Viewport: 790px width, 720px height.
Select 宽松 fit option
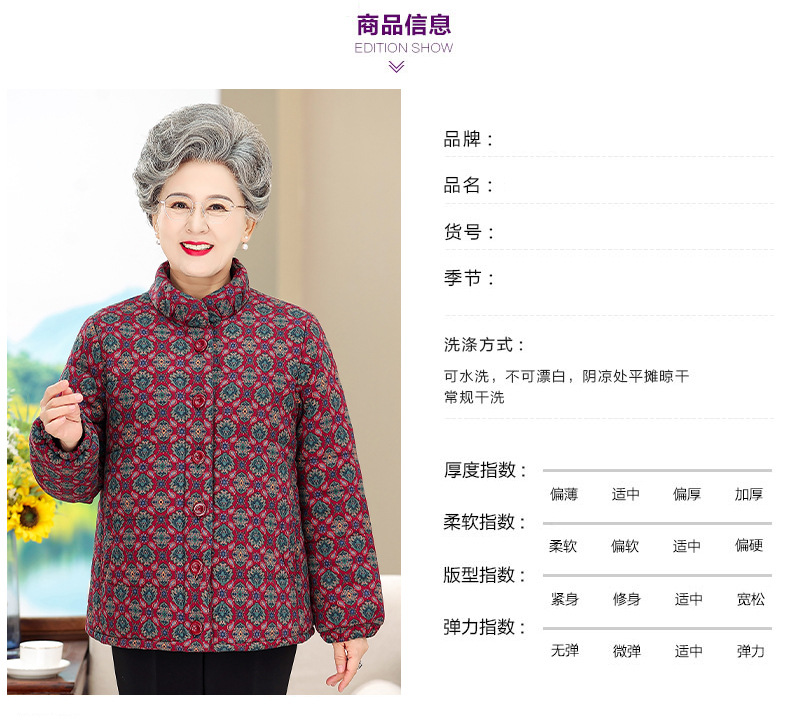(751, 599)
